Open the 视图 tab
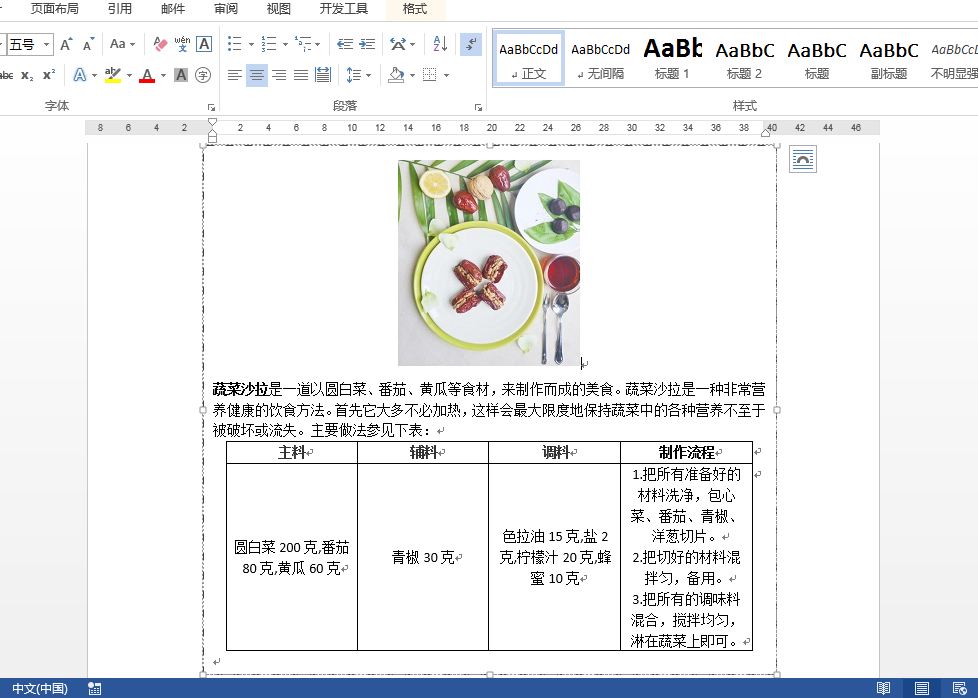The height and width of the screenshot is (698, 978). coord(279,9)
